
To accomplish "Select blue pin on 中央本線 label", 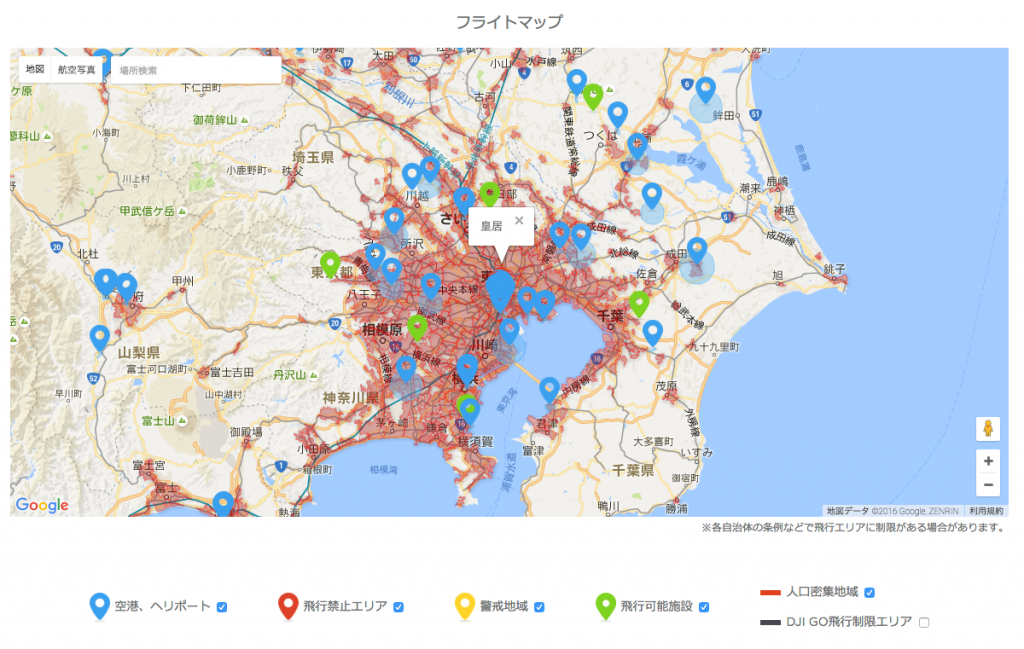I will tap(431, 285).
